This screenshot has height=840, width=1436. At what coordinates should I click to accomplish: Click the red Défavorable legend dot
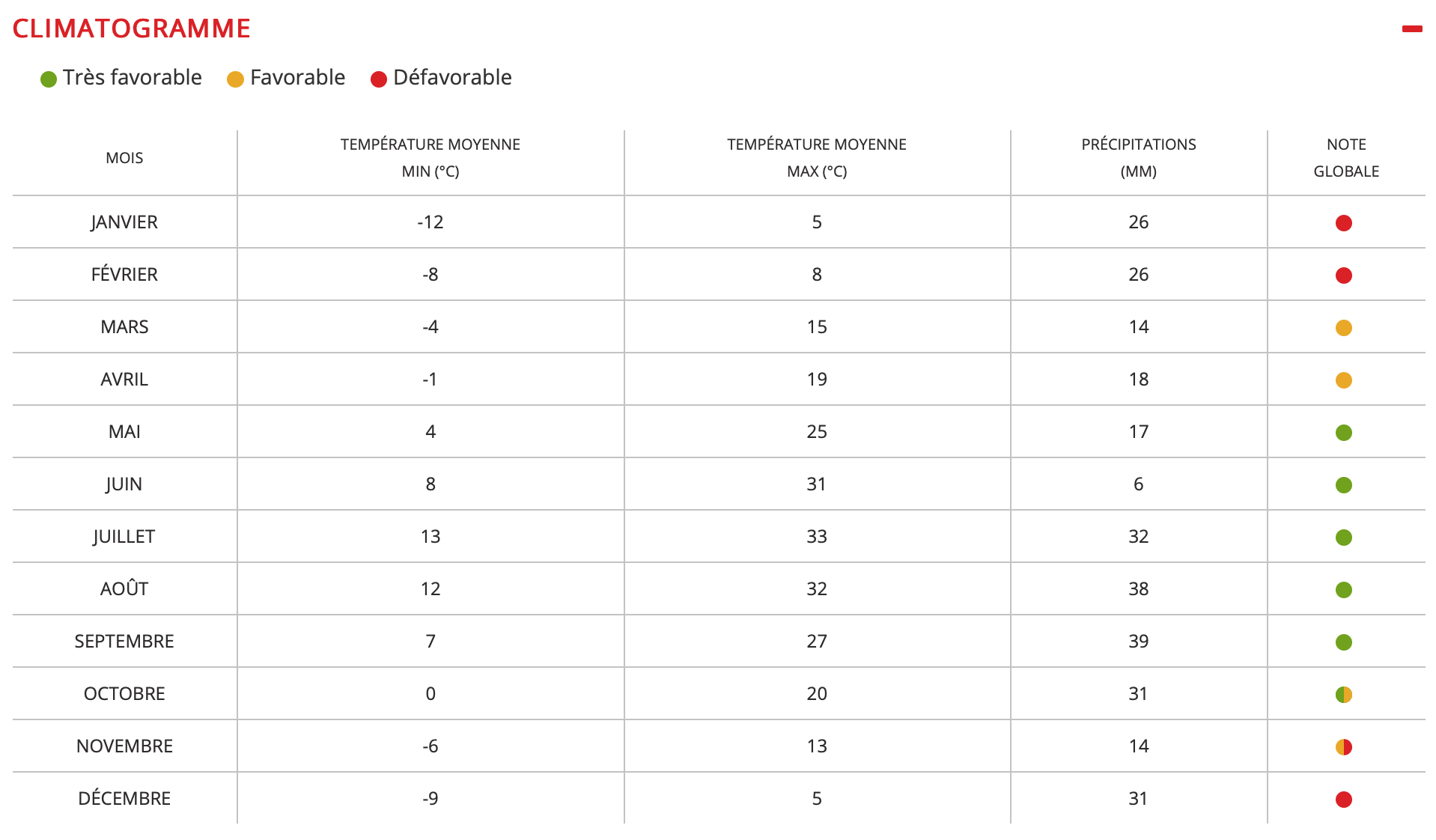379,79
